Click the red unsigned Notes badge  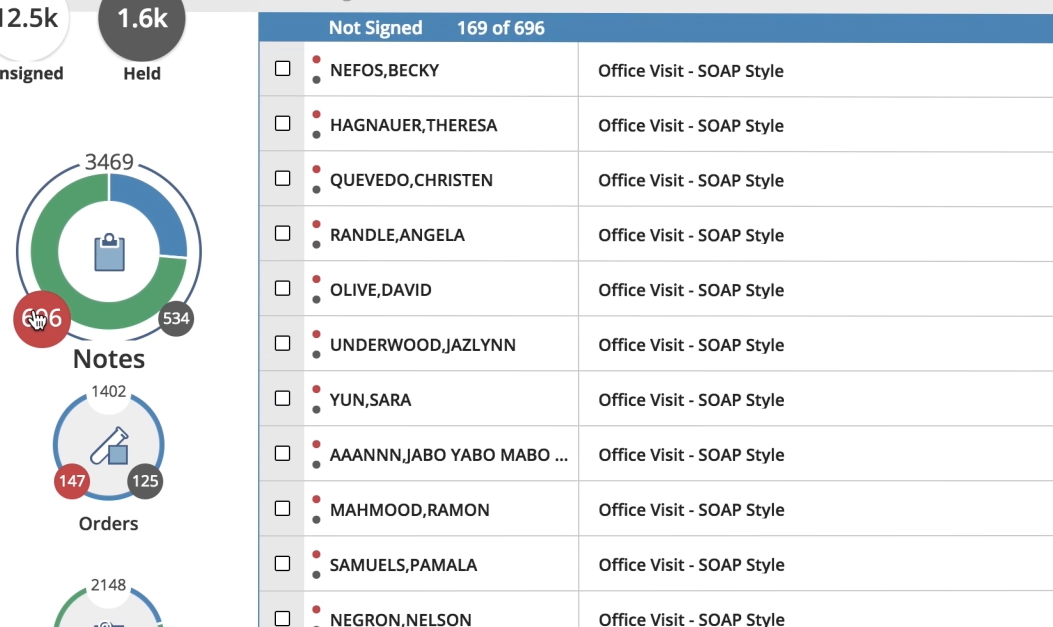point(42,319)
